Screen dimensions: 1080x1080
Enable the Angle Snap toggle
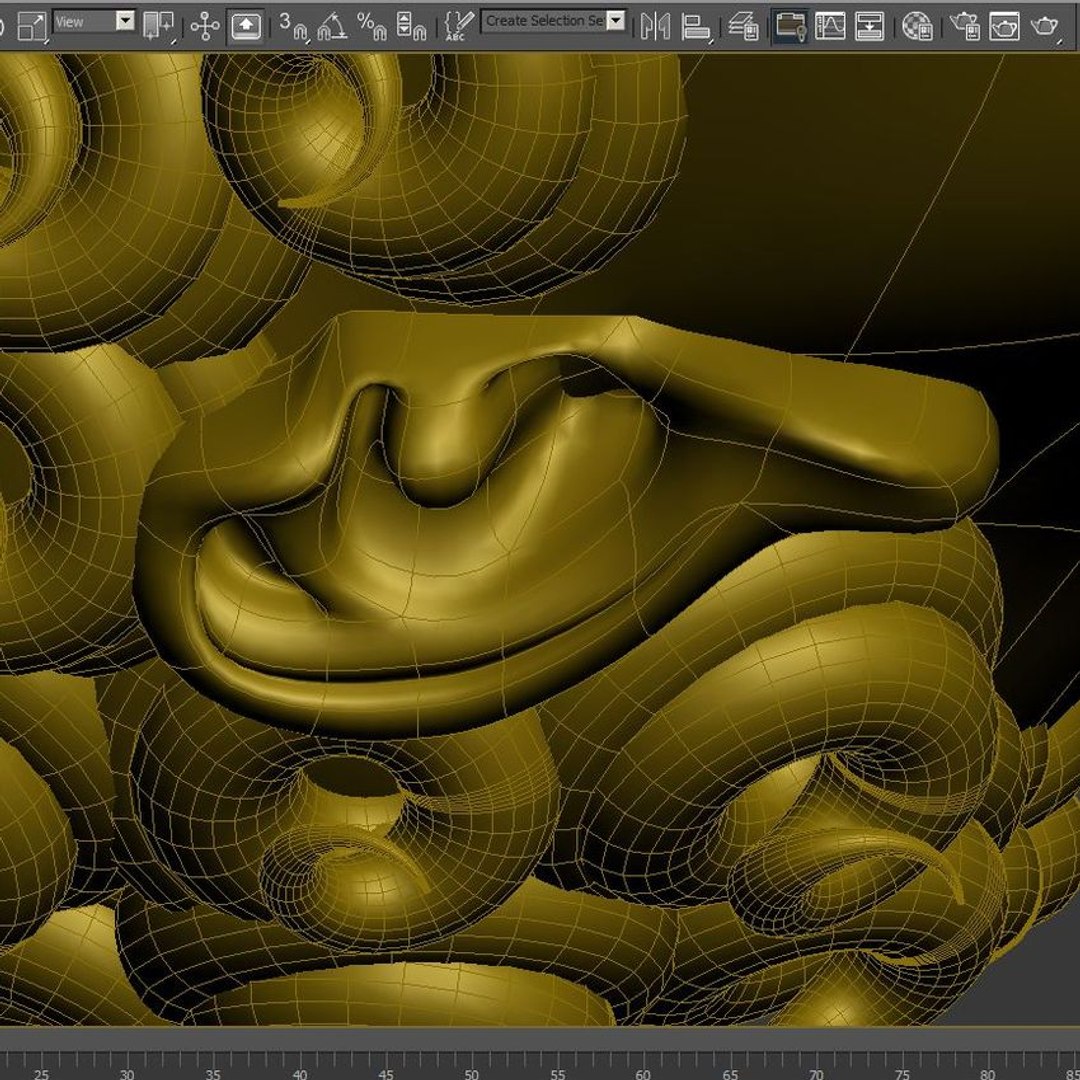(332, 26)
